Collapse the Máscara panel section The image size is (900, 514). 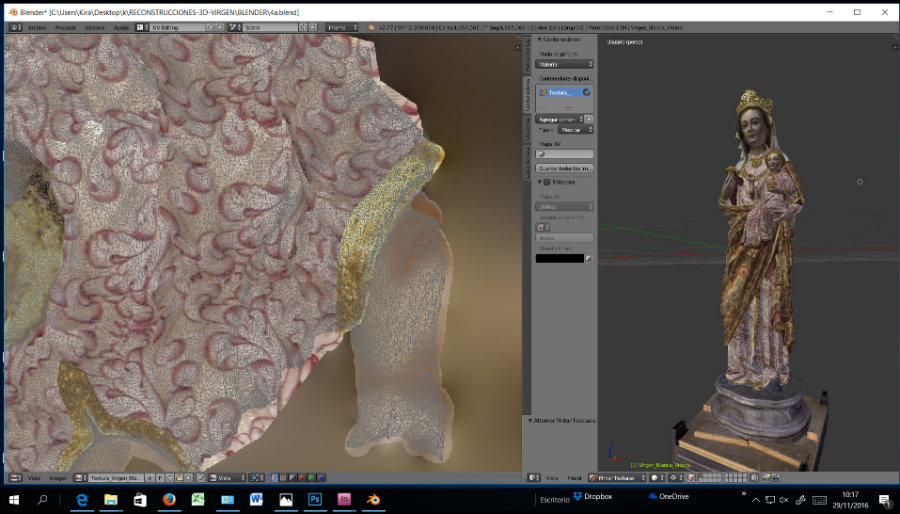[x=540, y=182]
